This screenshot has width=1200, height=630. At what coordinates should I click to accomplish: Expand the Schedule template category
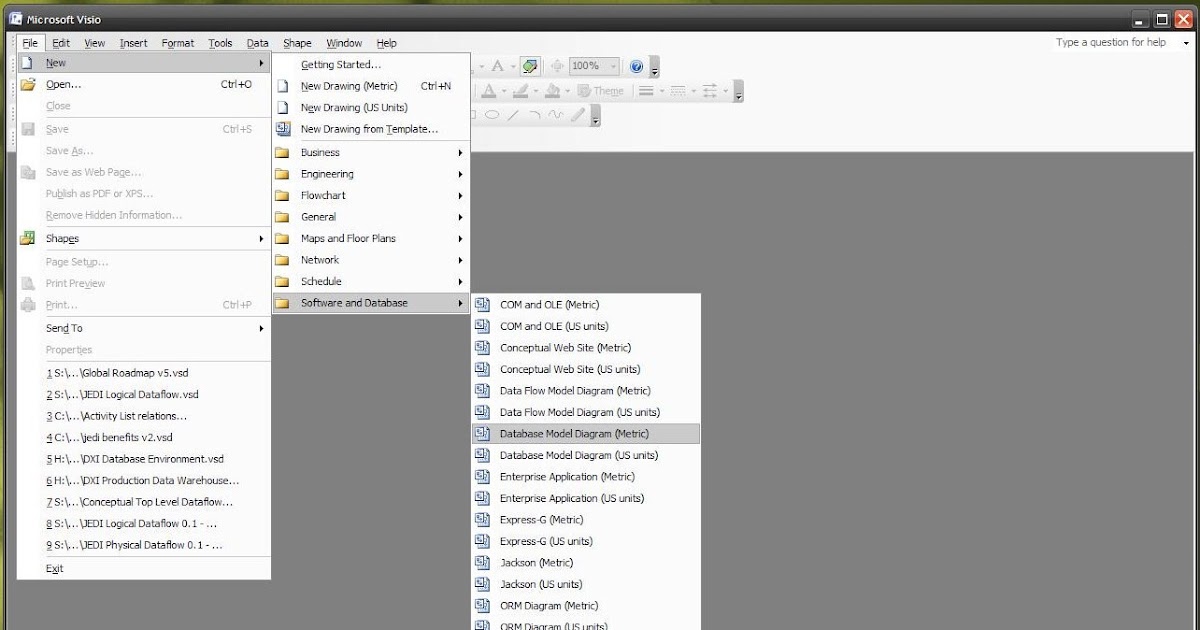pyautogui.click(x=370, y=282)
